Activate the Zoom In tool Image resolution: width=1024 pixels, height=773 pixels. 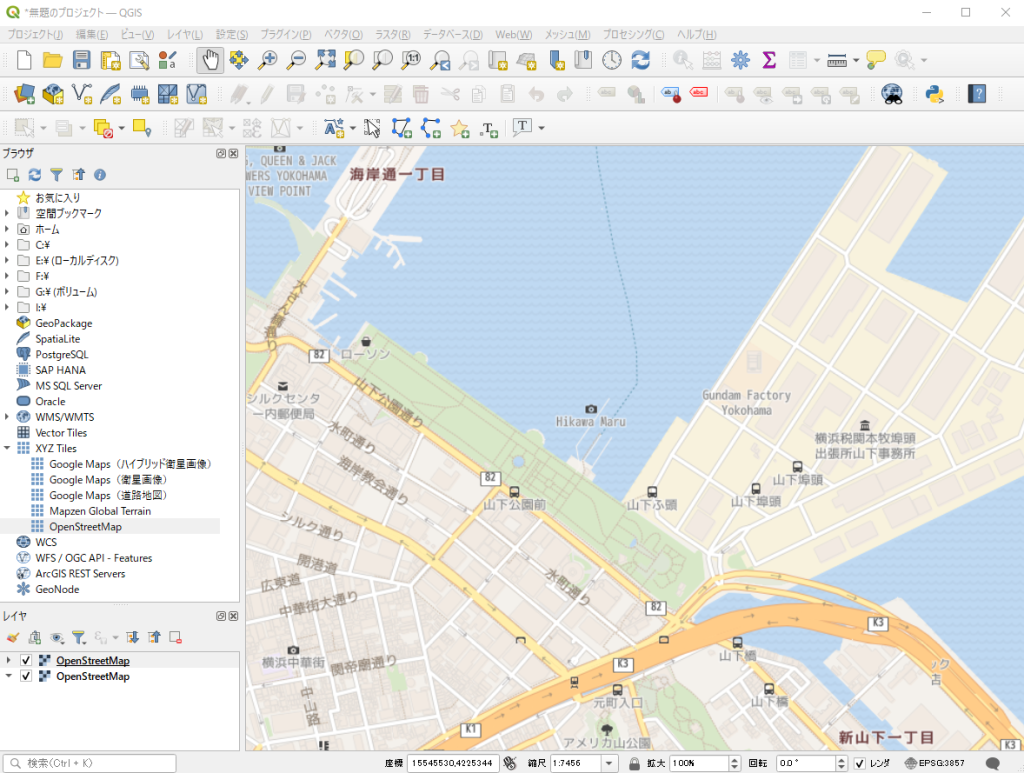click(267, 60)
